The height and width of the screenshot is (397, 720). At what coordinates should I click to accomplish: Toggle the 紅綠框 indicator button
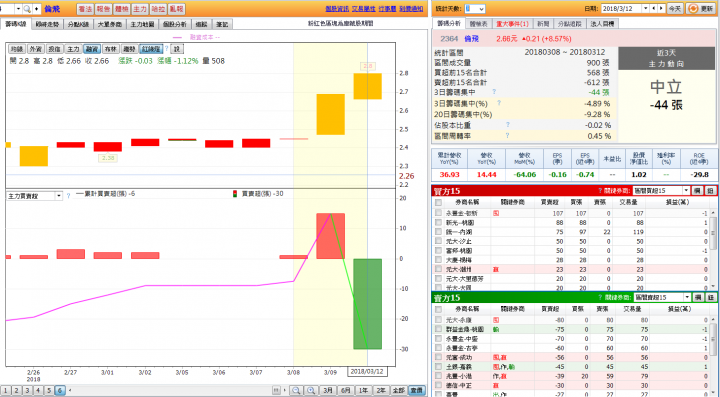point(151,49)
